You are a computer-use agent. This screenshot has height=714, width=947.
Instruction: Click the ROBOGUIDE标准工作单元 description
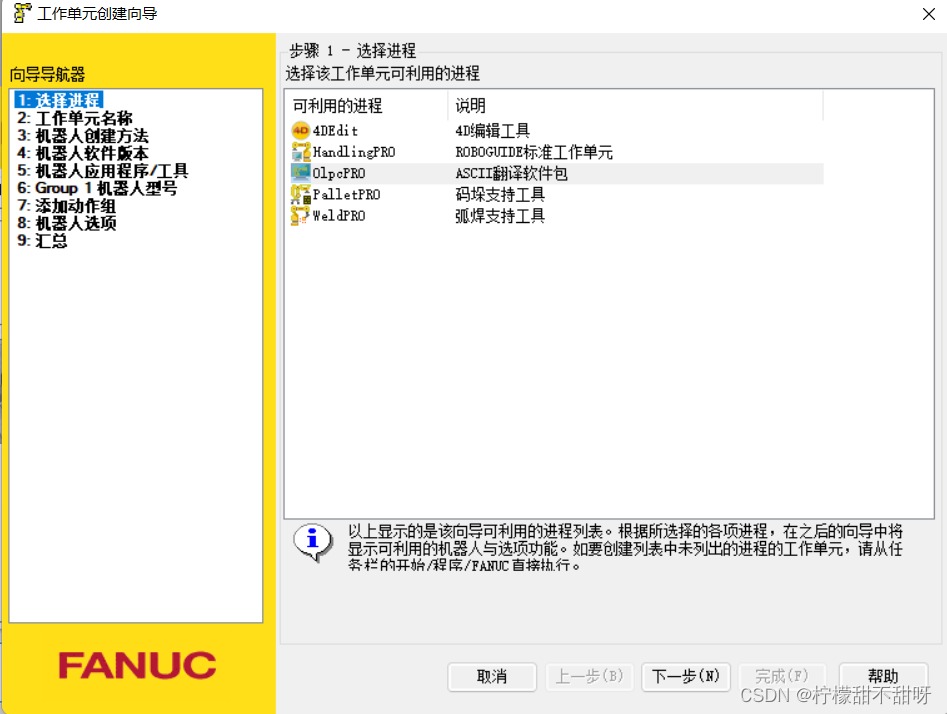tap(534, 152)
